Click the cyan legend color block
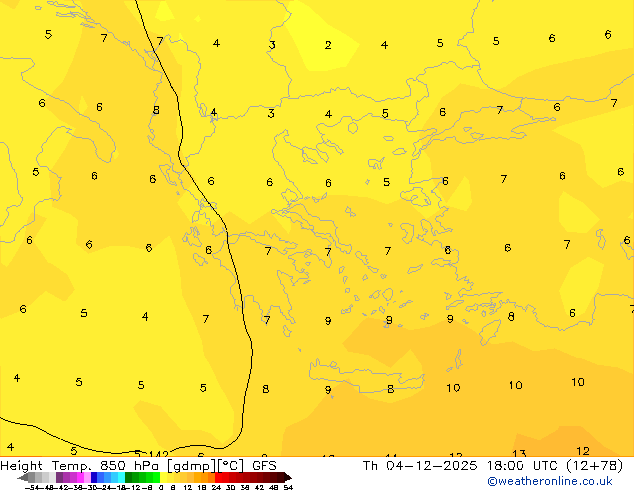This screenshot has height=490, width=634. (121, 477)
